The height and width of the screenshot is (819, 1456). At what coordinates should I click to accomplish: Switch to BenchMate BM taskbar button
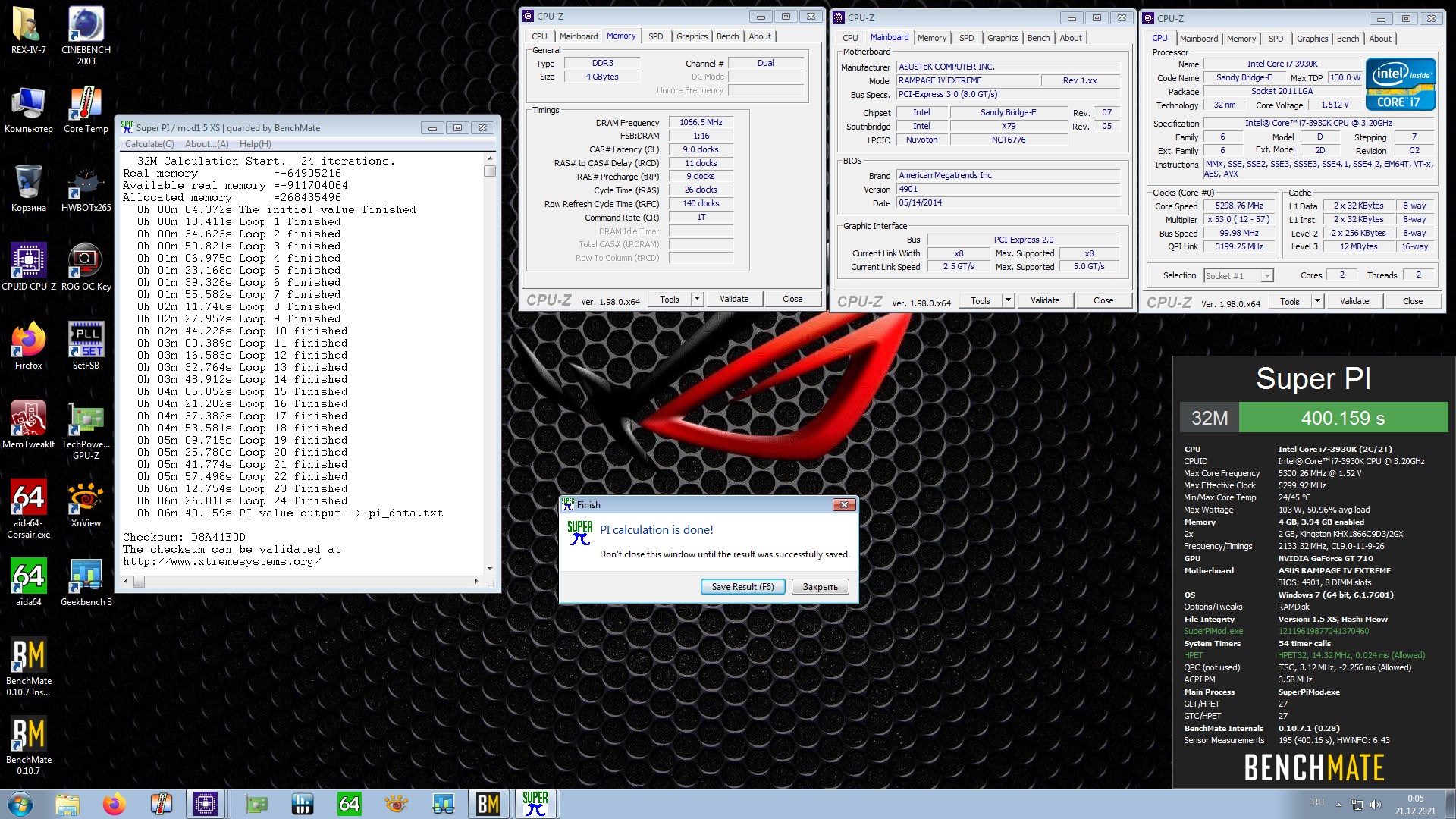488,804
